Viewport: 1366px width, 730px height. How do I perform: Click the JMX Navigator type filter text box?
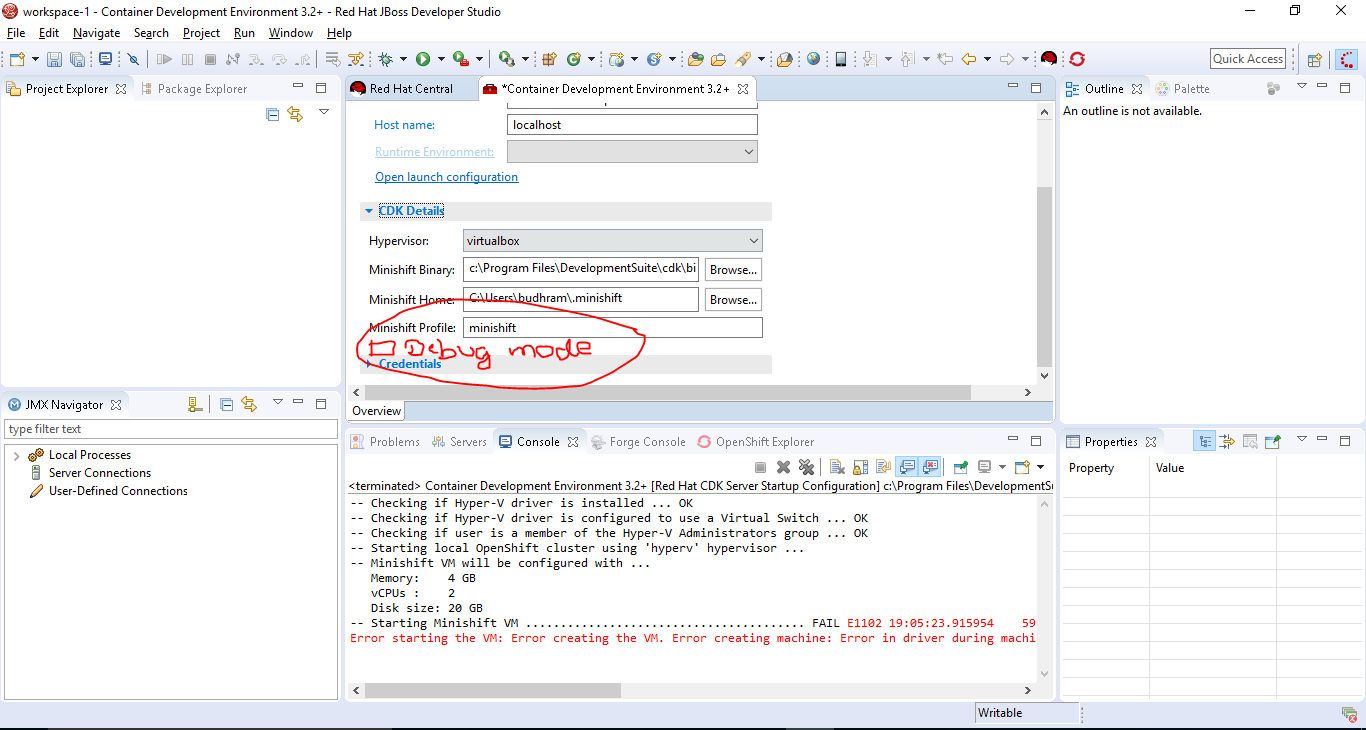pos(171,429)
